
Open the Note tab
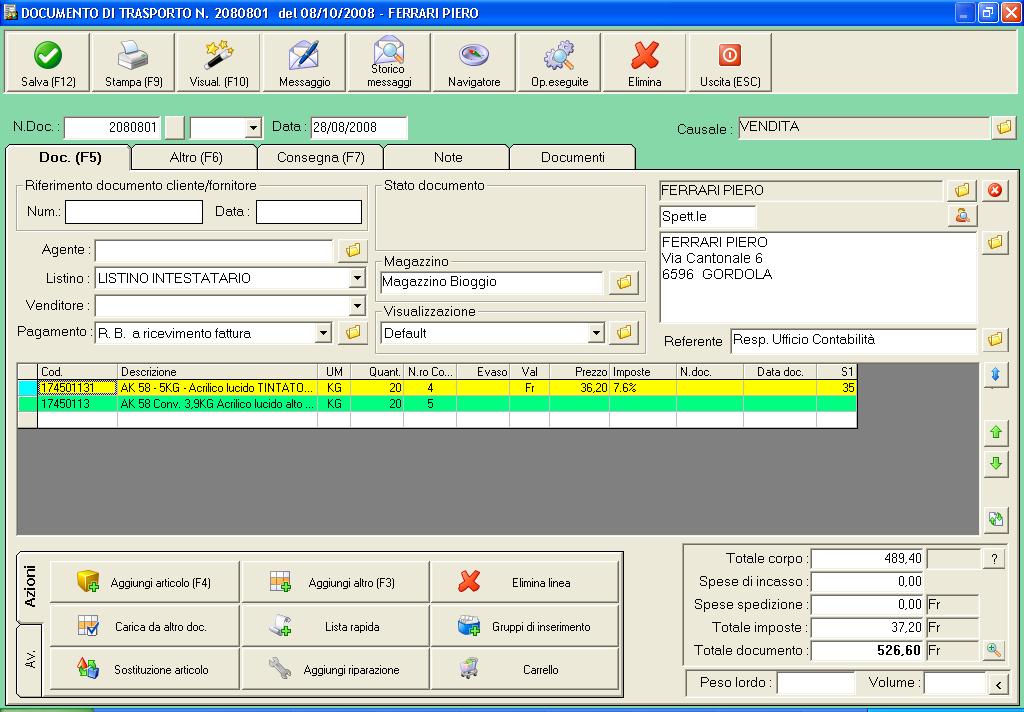point(447,157)
